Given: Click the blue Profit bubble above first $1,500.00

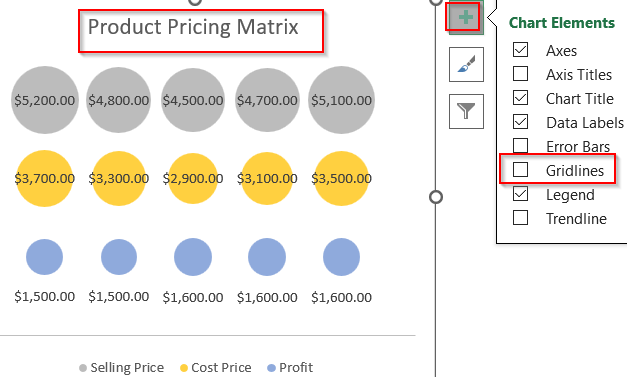Looking at the screenshot, I should [x=44, y=257].
